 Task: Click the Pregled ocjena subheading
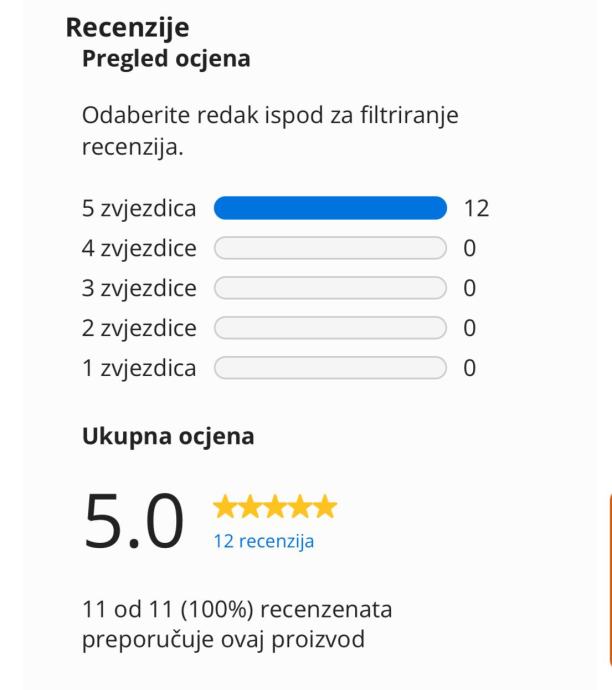tap(166, 59)
